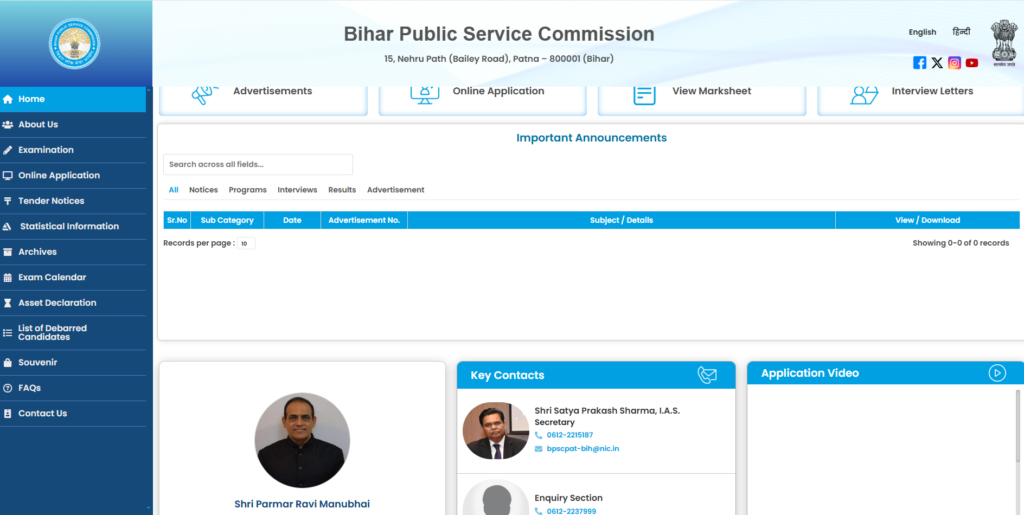This screenshot has height=515, width=1024.
Task: Open the YouTube channel icon
Action: 972,63
